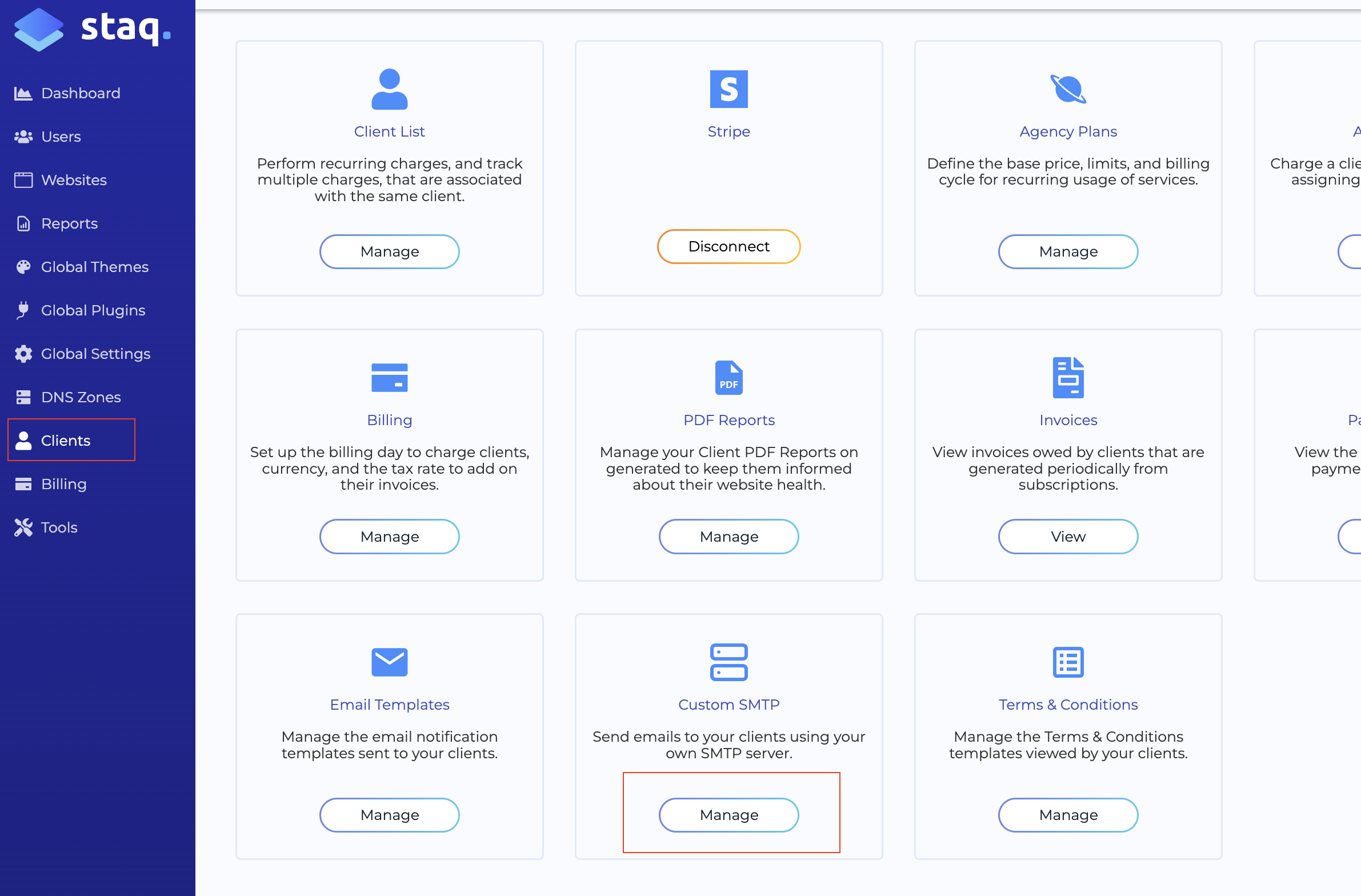Click the Custom SMTP server icon

(x=728, y=662)
